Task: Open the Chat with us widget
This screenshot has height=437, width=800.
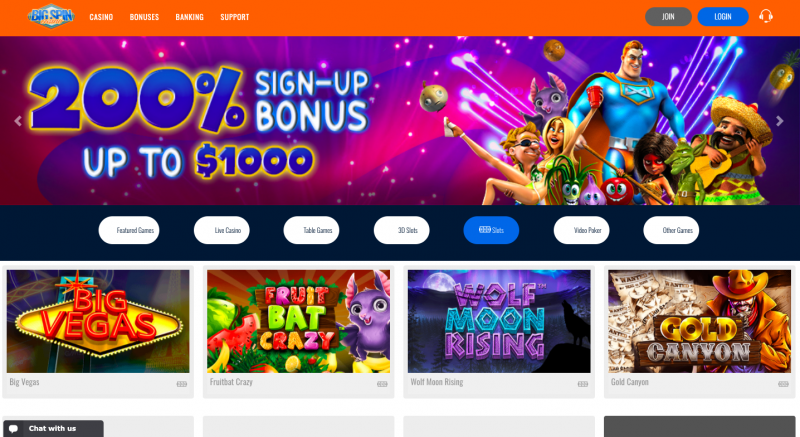Action: [x=53, y=428]
